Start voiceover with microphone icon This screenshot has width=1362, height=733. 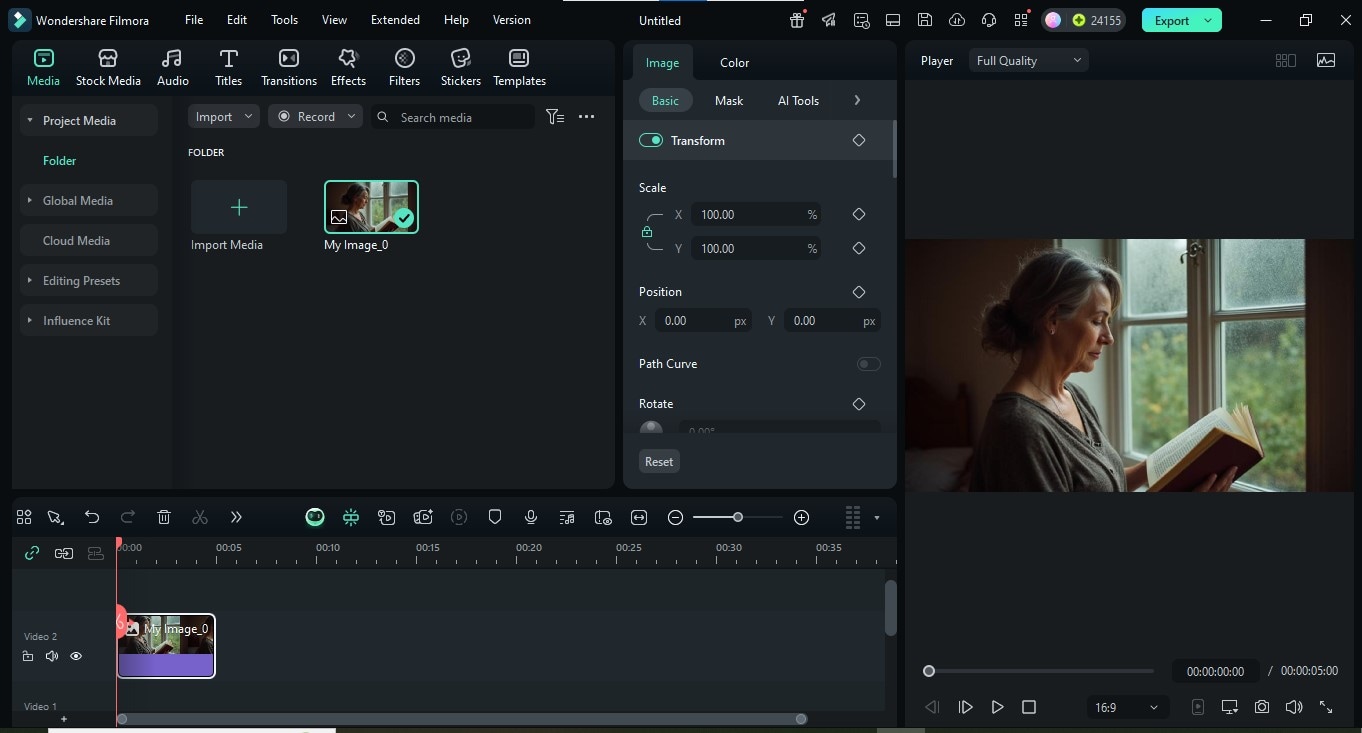(531, 517)
